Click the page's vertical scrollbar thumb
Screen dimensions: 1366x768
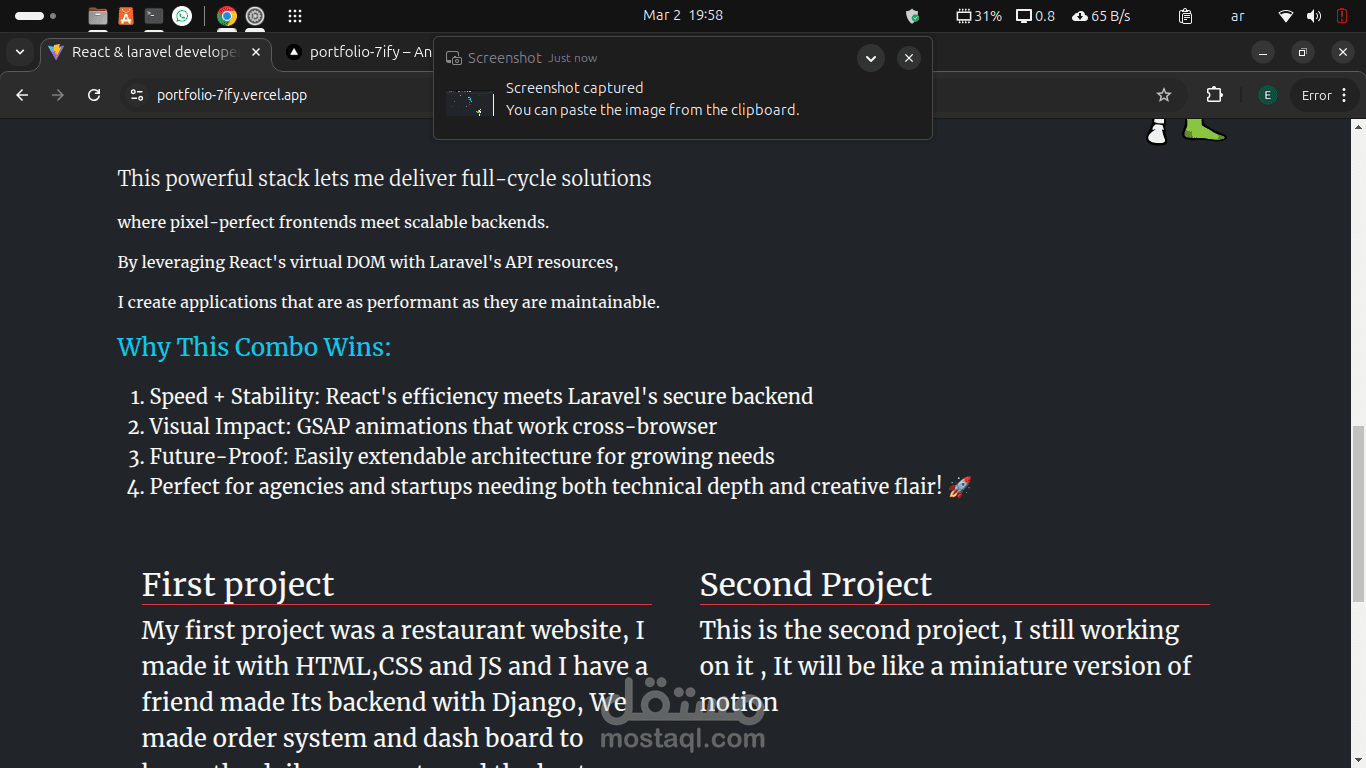click(x=1358, y=513)
